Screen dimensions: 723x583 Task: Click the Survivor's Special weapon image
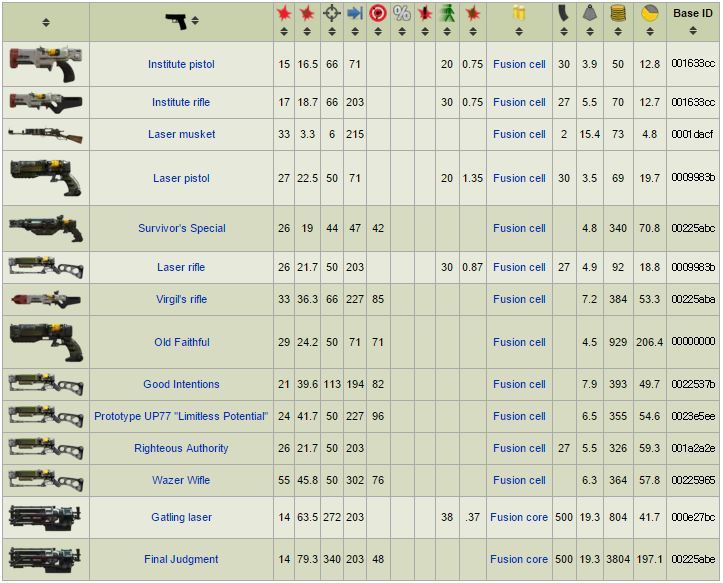click(46, 228)
